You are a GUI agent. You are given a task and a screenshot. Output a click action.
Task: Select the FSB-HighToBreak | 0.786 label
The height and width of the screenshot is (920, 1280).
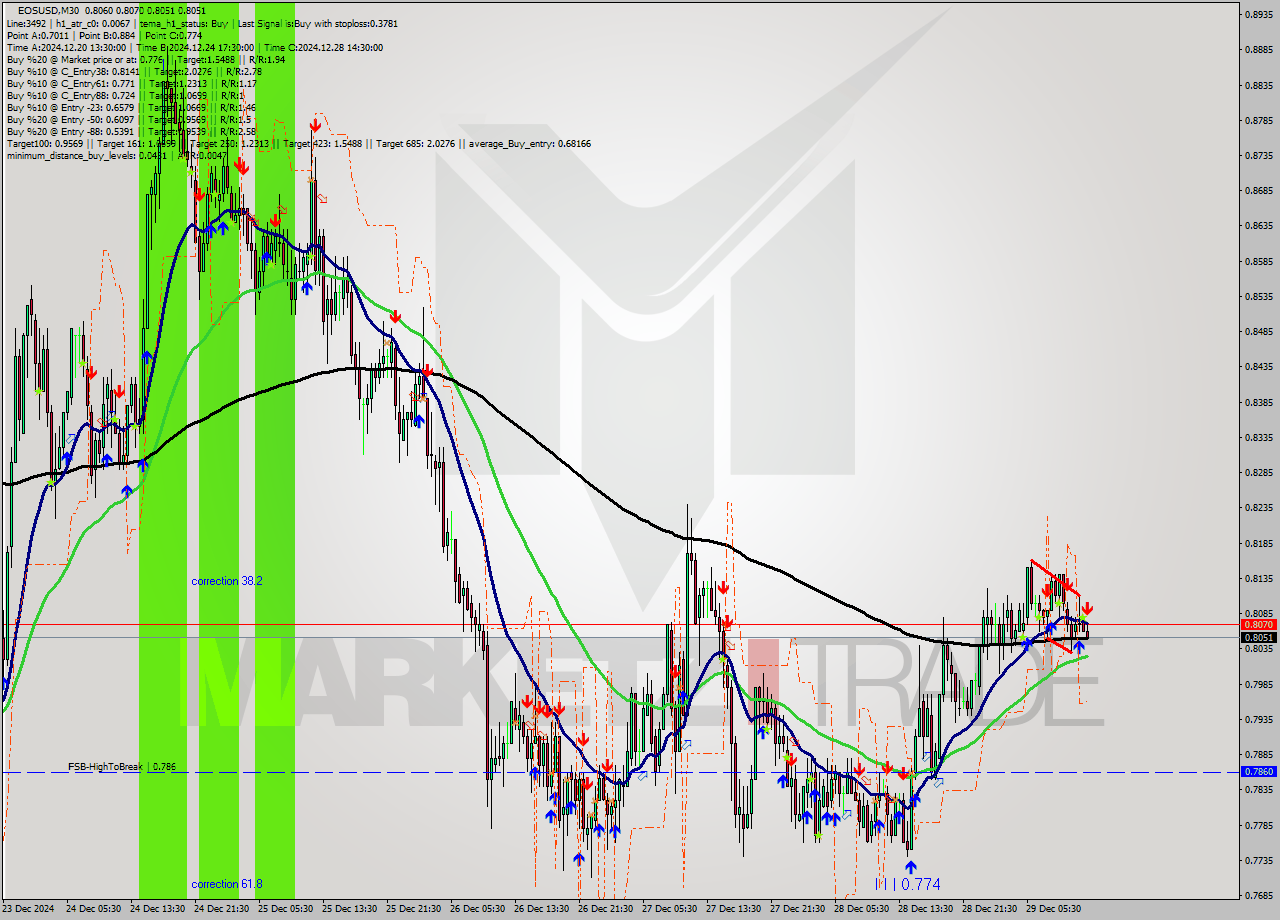pos(122,766)
